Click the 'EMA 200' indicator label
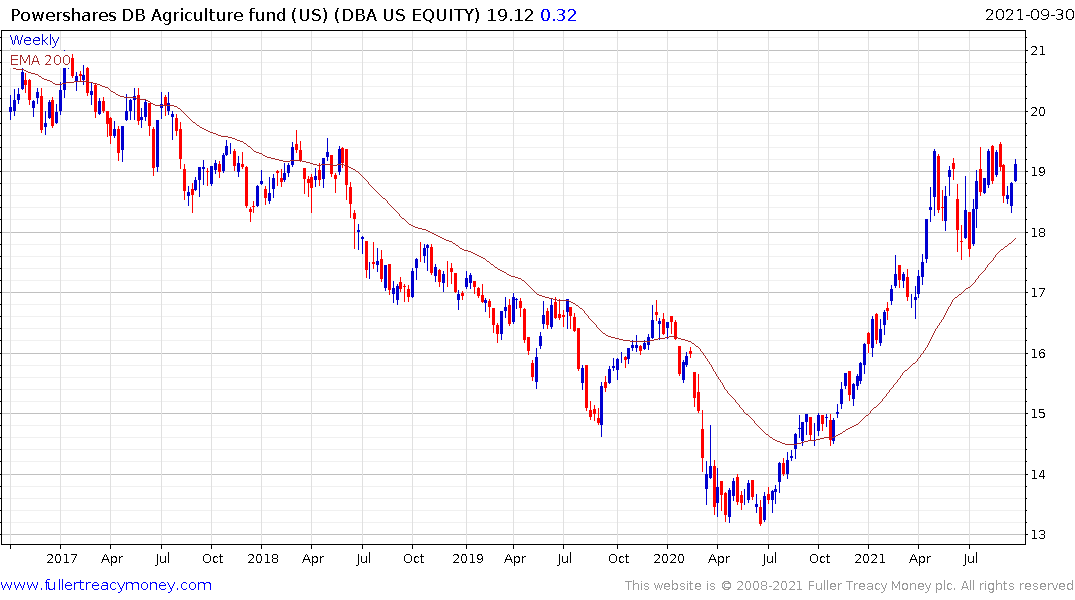 pos(40,60)
